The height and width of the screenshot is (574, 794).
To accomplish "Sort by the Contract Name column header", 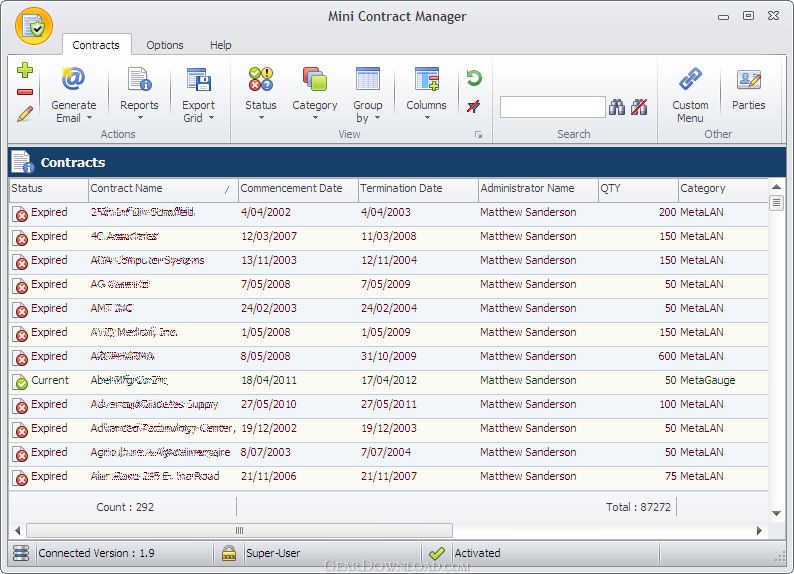I will pyautogui.click(x=163, y=188).
